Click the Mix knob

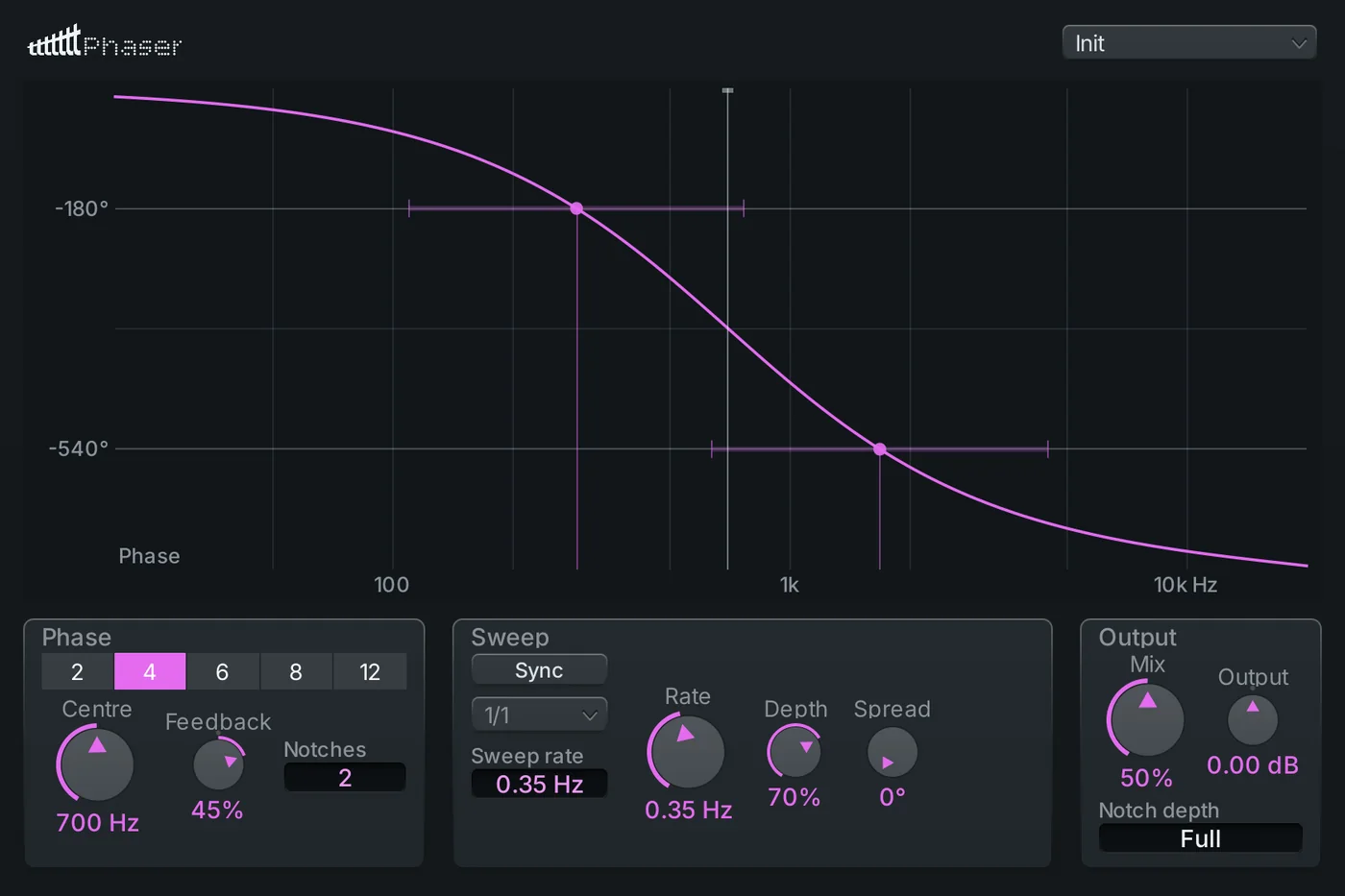(1146, 719)
